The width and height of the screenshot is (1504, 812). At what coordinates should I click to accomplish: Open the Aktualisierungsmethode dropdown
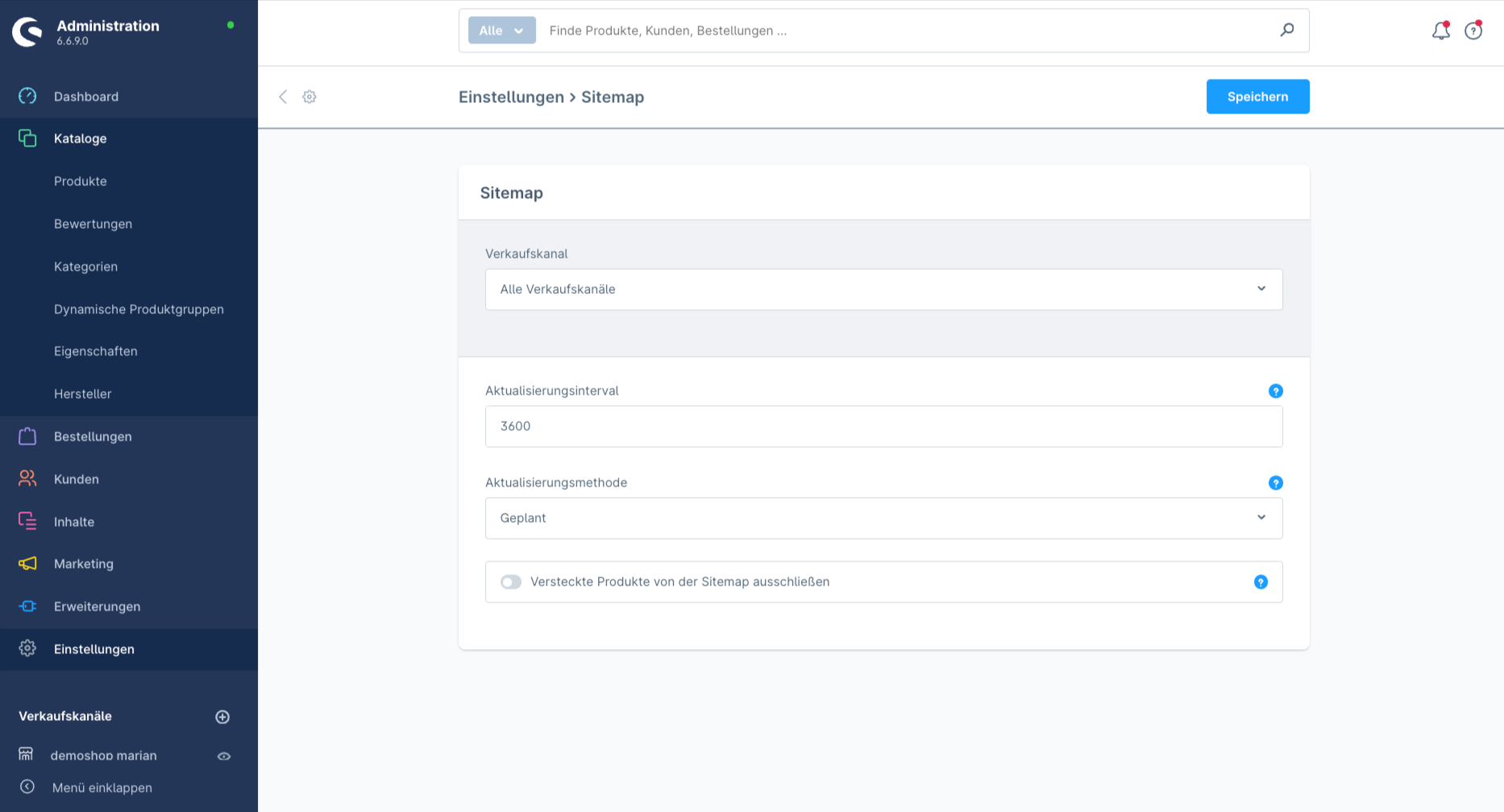point(884,518)
